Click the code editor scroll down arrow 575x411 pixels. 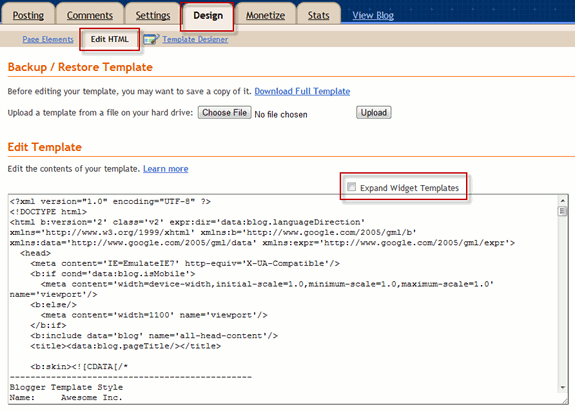pyautogui.click(x=563, y=387)
